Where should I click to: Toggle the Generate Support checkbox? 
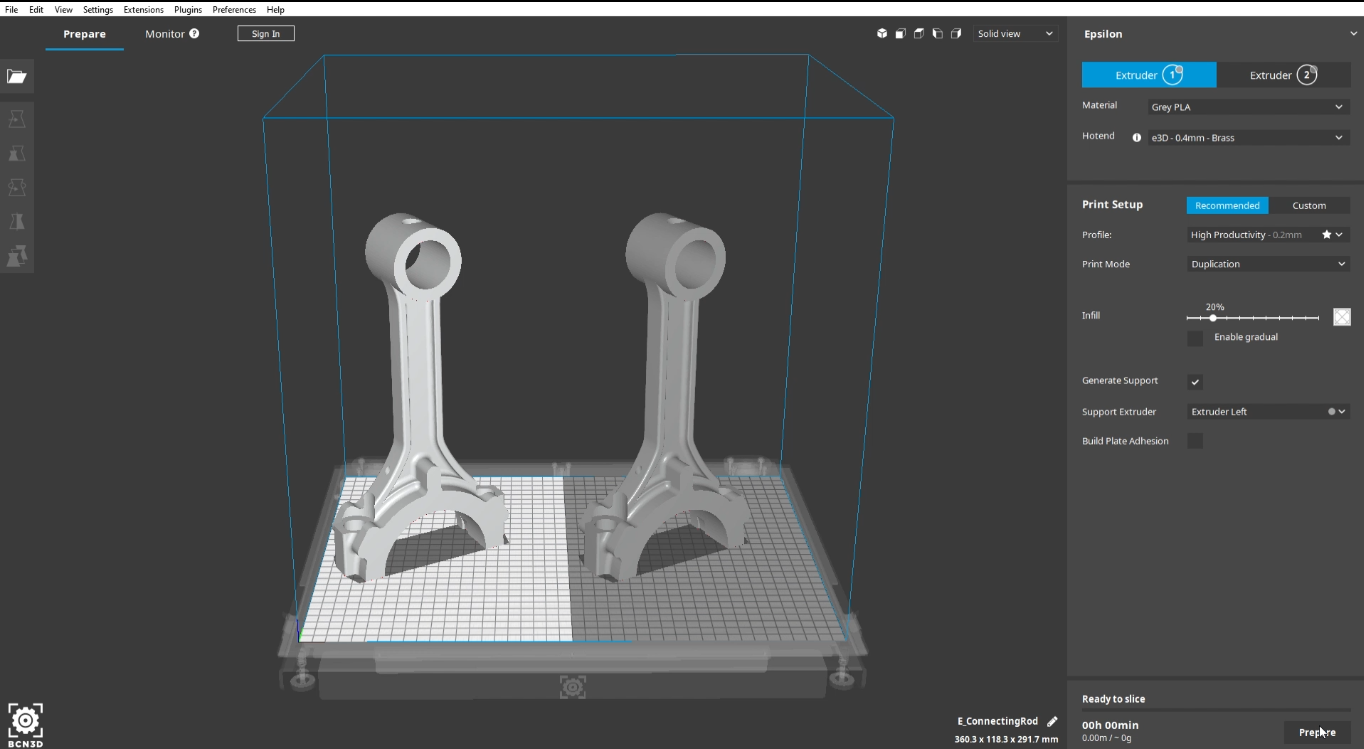pyautogui.click(x=1195, y=381)
